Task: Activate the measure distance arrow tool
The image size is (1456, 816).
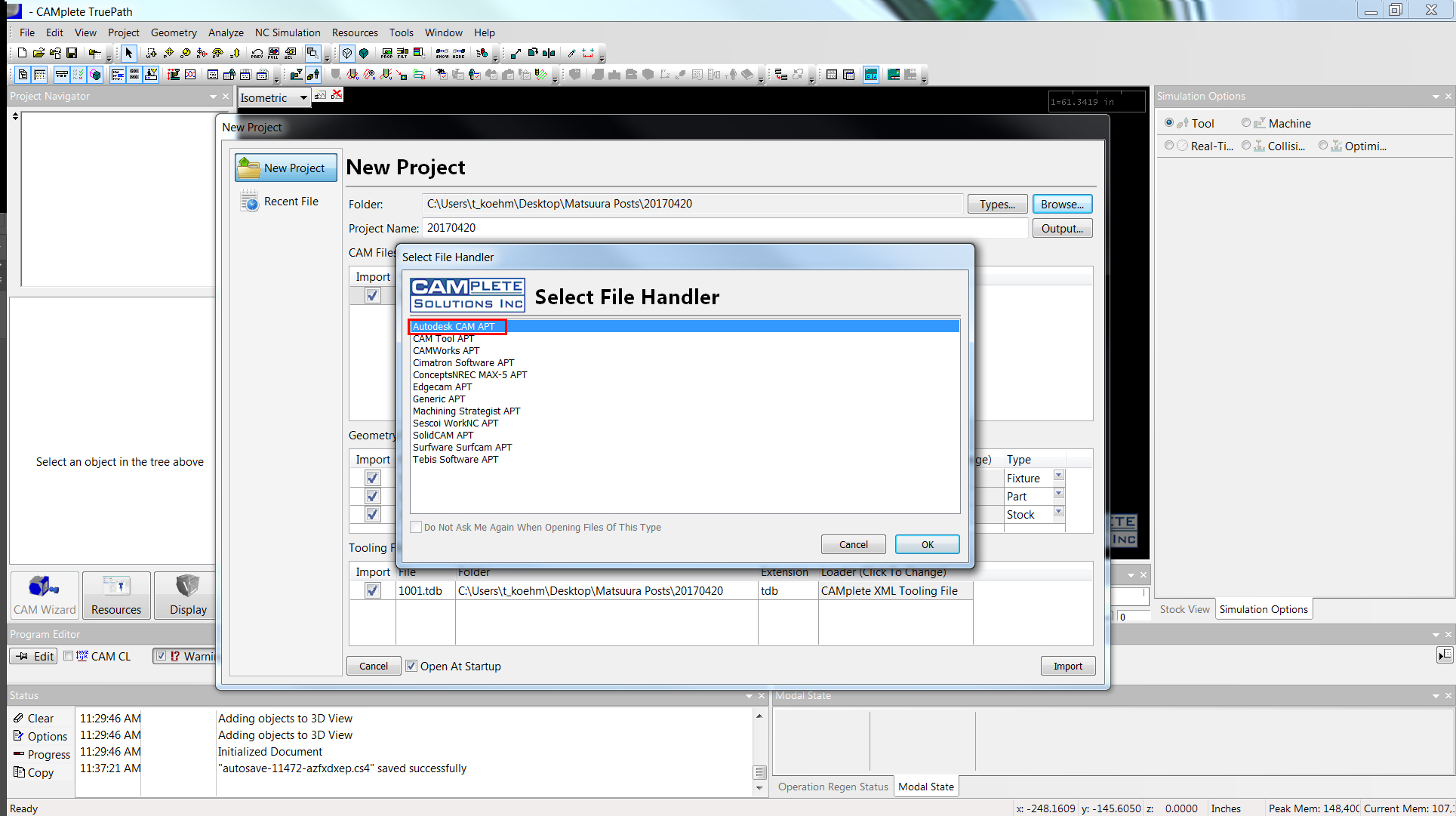Action: click(x=516, y=53)
